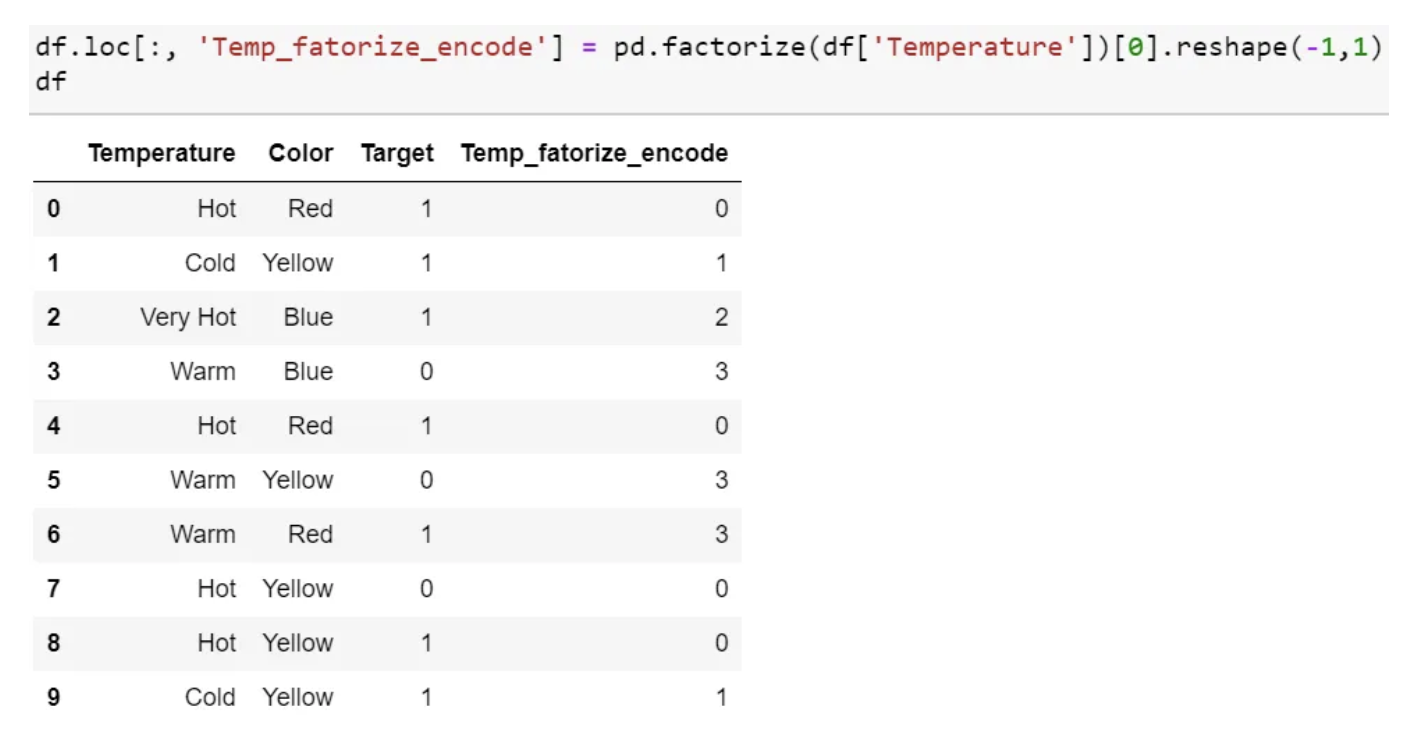Select the 'Cold' temperature cell in row 1
The width and height of the screenshot is (1402, 750).
[210, 263]
